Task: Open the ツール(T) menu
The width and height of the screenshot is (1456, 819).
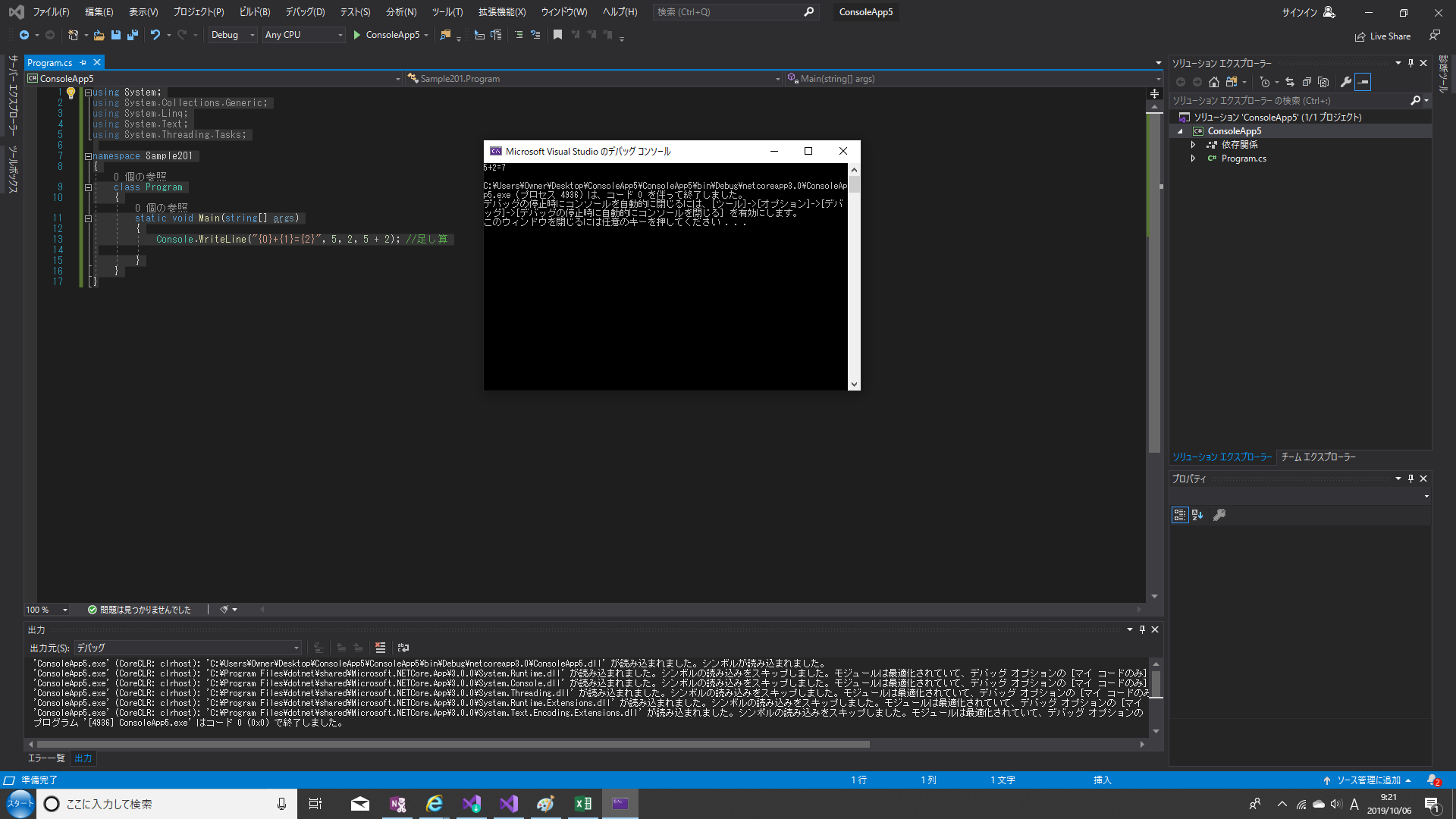Action: tap(447, 12)
